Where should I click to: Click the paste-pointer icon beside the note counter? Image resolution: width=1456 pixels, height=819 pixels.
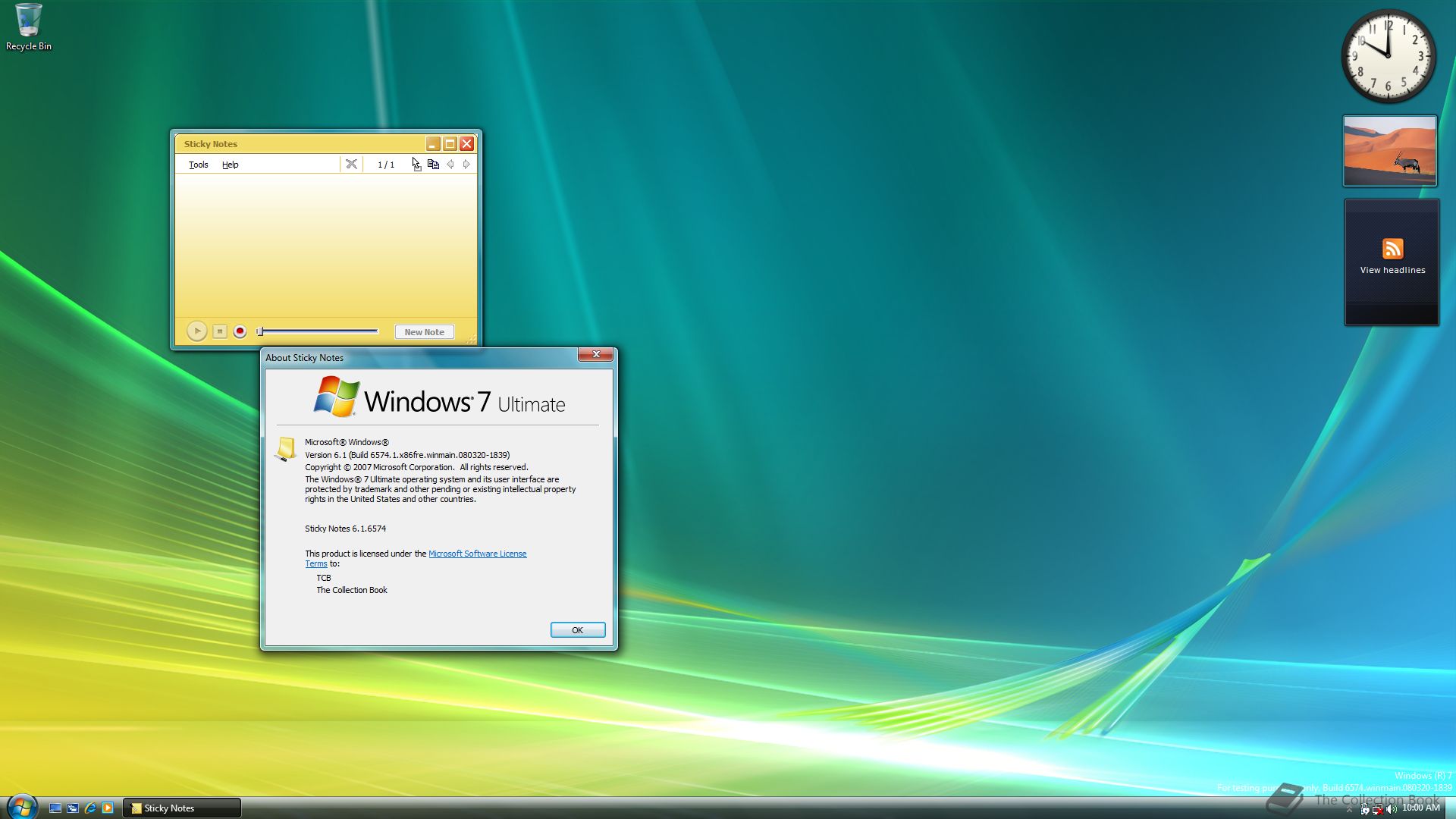point(416,164)
